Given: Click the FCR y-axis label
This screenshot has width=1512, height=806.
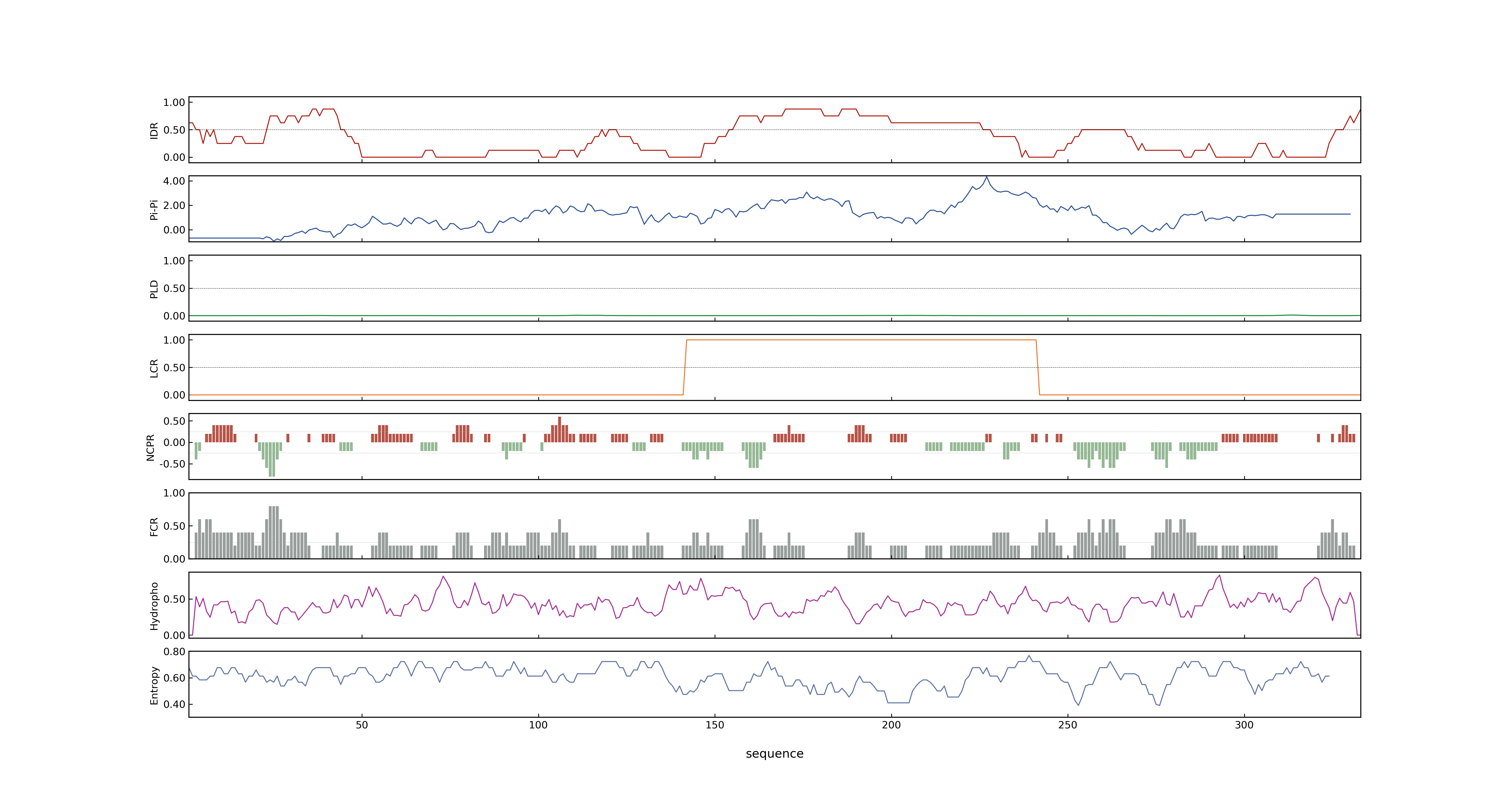Looking at the screenshot, I should (x=154, y=526).
